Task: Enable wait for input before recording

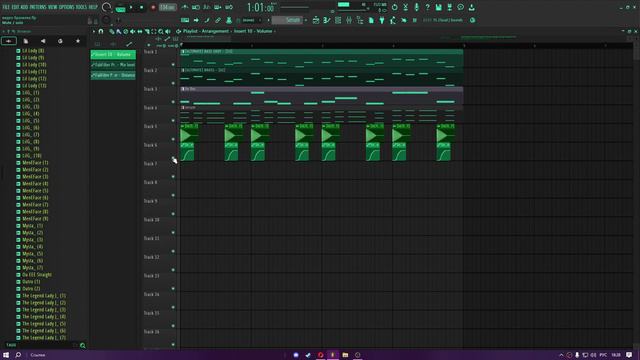Action: tap(196, 7)
